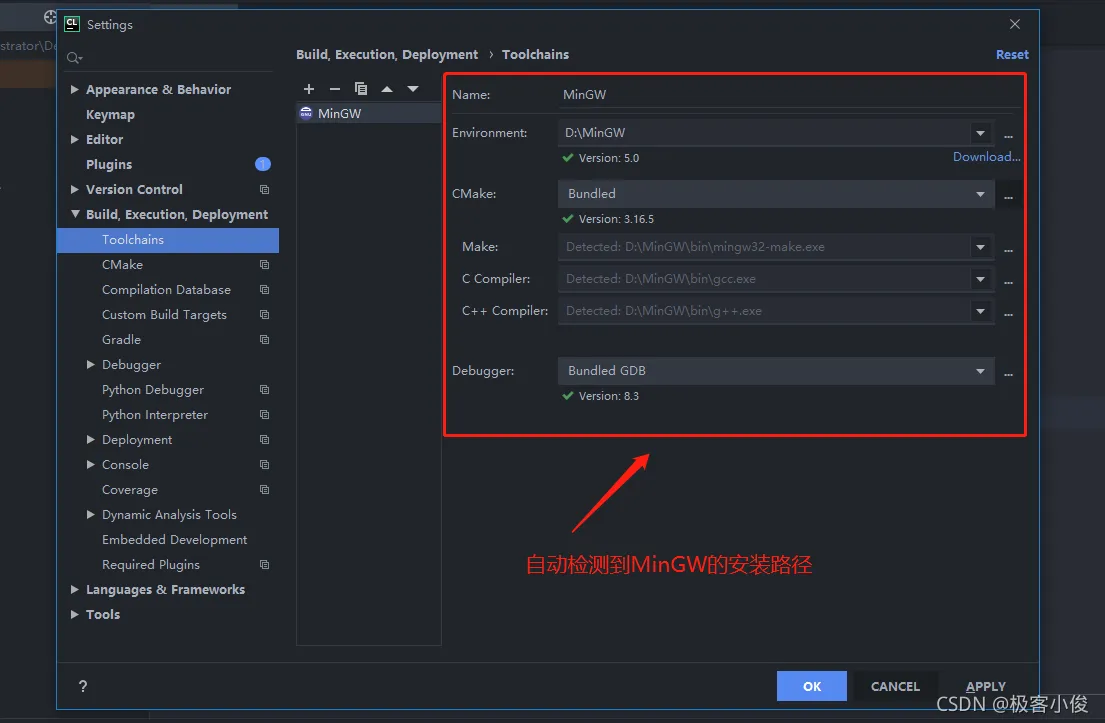Expand the Console settings node

pyautogui.click(x=90, y=464)
